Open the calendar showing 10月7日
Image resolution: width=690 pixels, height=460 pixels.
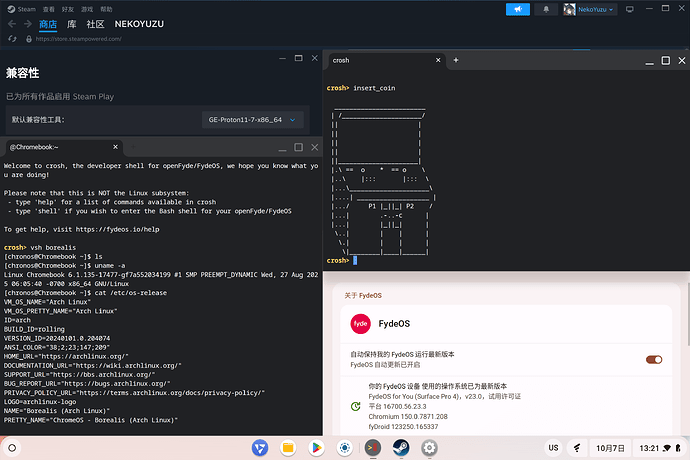pyautogui.click(x=610, y=448)
